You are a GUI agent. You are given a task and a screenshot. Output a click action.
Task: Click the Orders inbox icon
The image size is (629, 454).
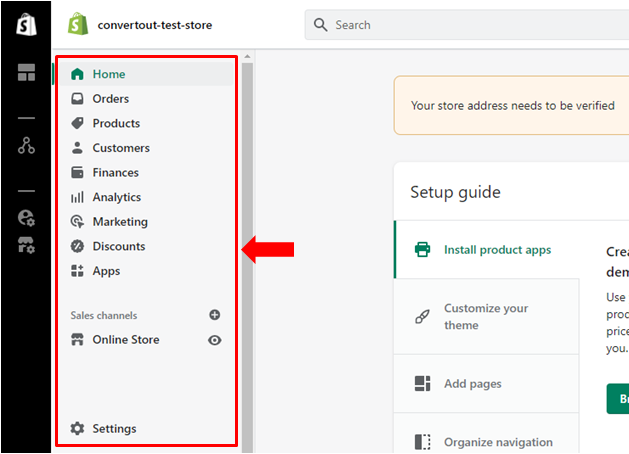[x=77, y=99]
